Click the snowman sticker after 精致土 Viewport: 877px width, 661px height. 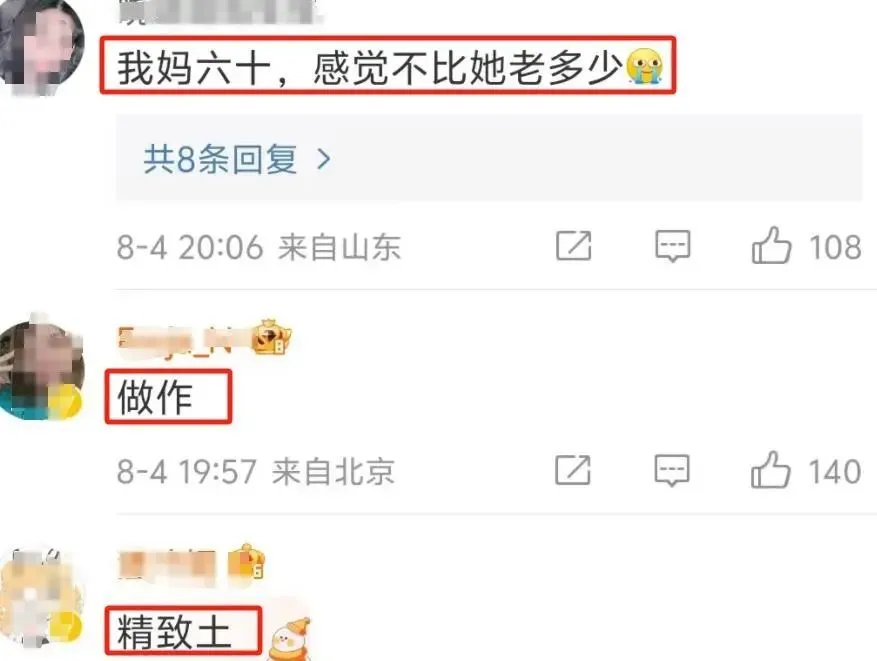[x=289, y=638]
